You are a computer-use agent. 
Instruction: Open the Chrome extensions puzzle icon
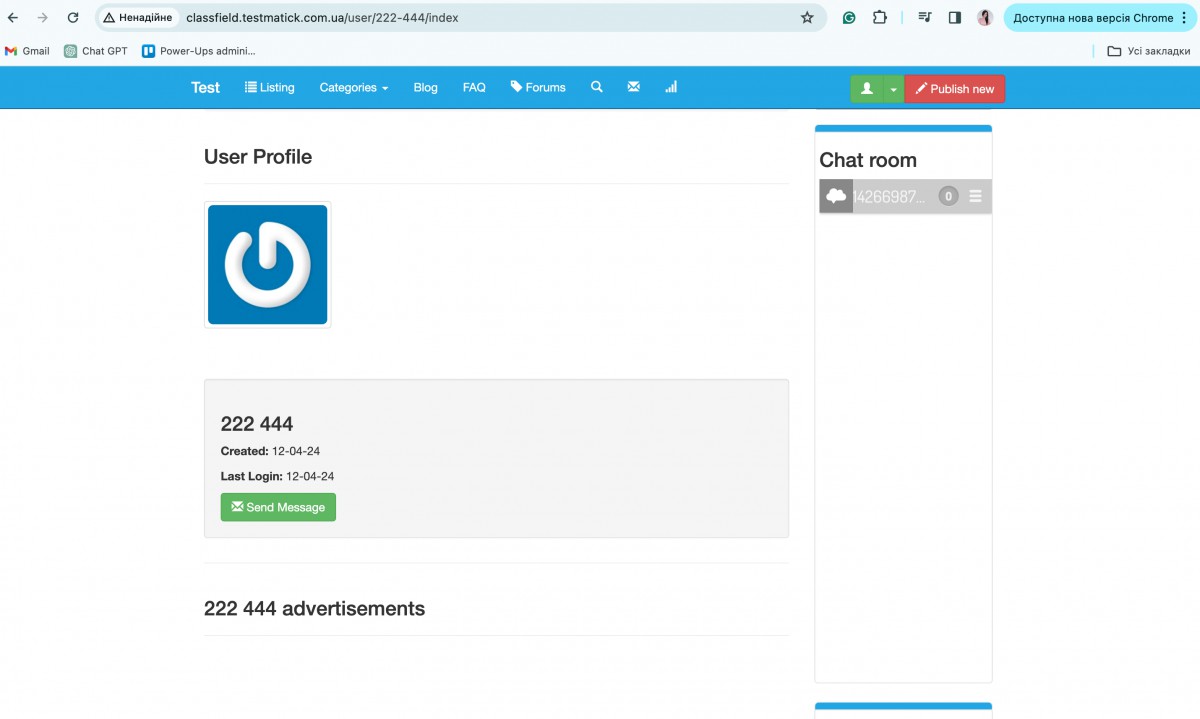coord(880,18)
